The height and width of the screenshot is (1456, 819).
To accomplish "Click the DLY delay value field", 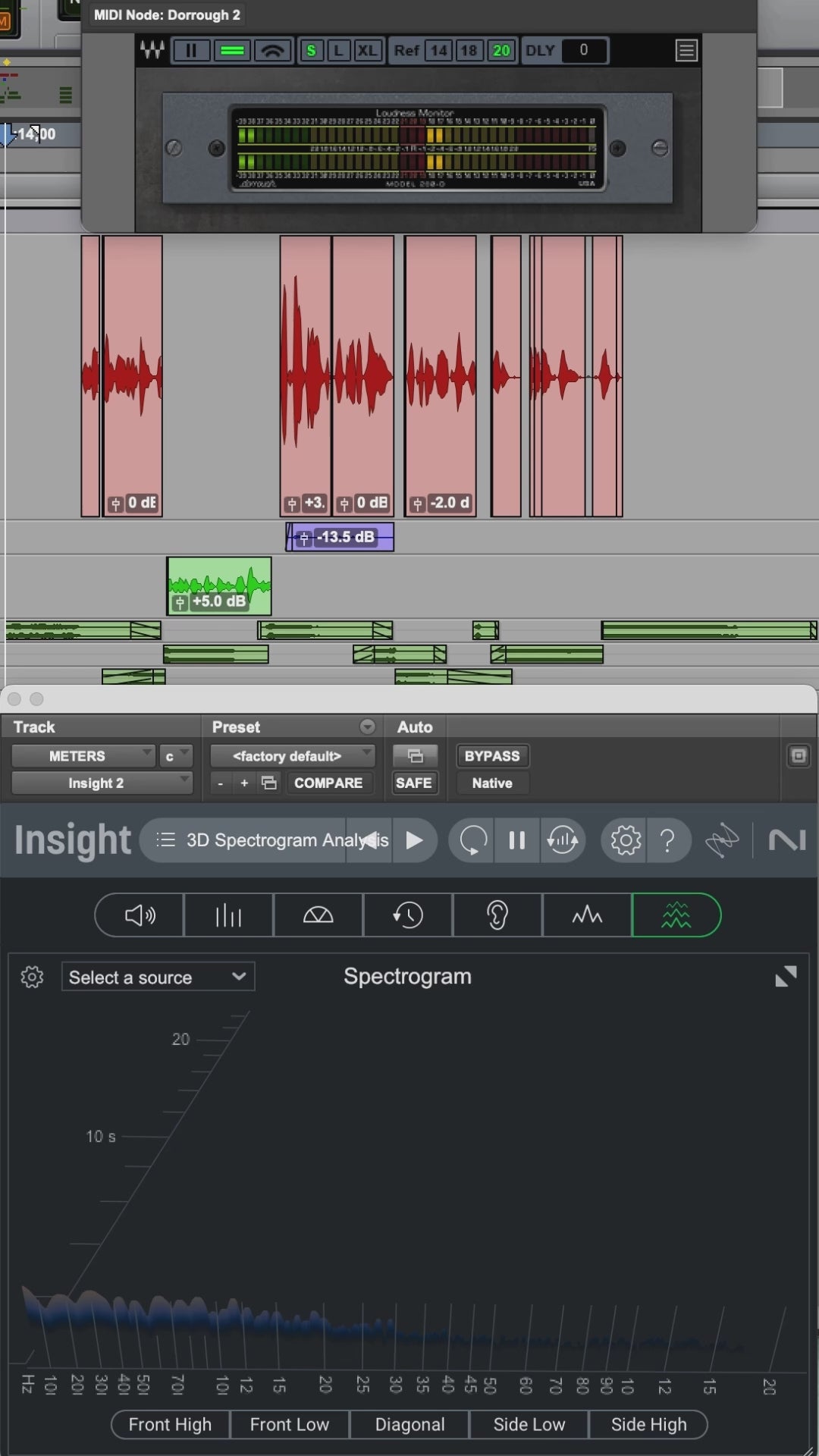I will point(583,50).
